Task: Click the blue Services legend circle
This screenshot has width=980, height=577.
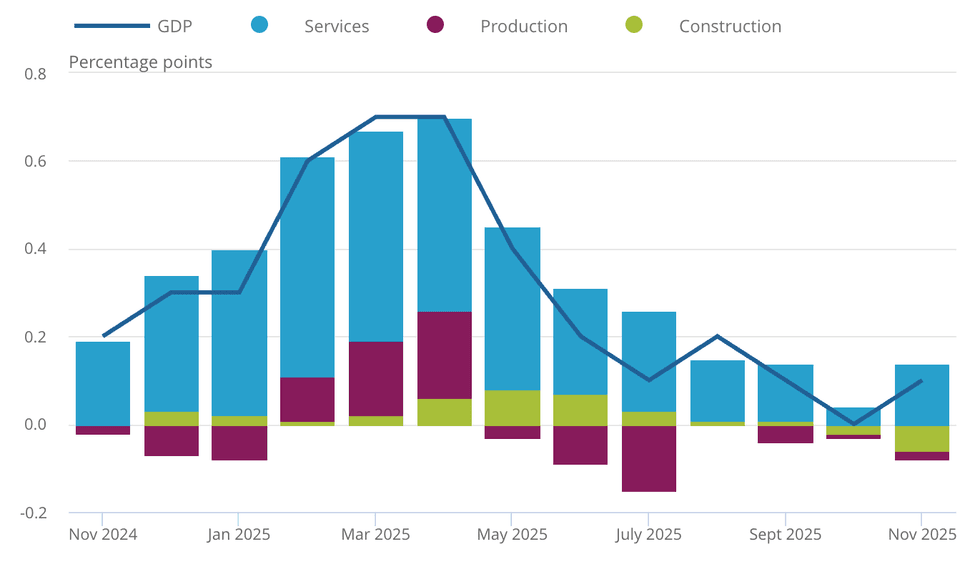Action: click(259, 25)
